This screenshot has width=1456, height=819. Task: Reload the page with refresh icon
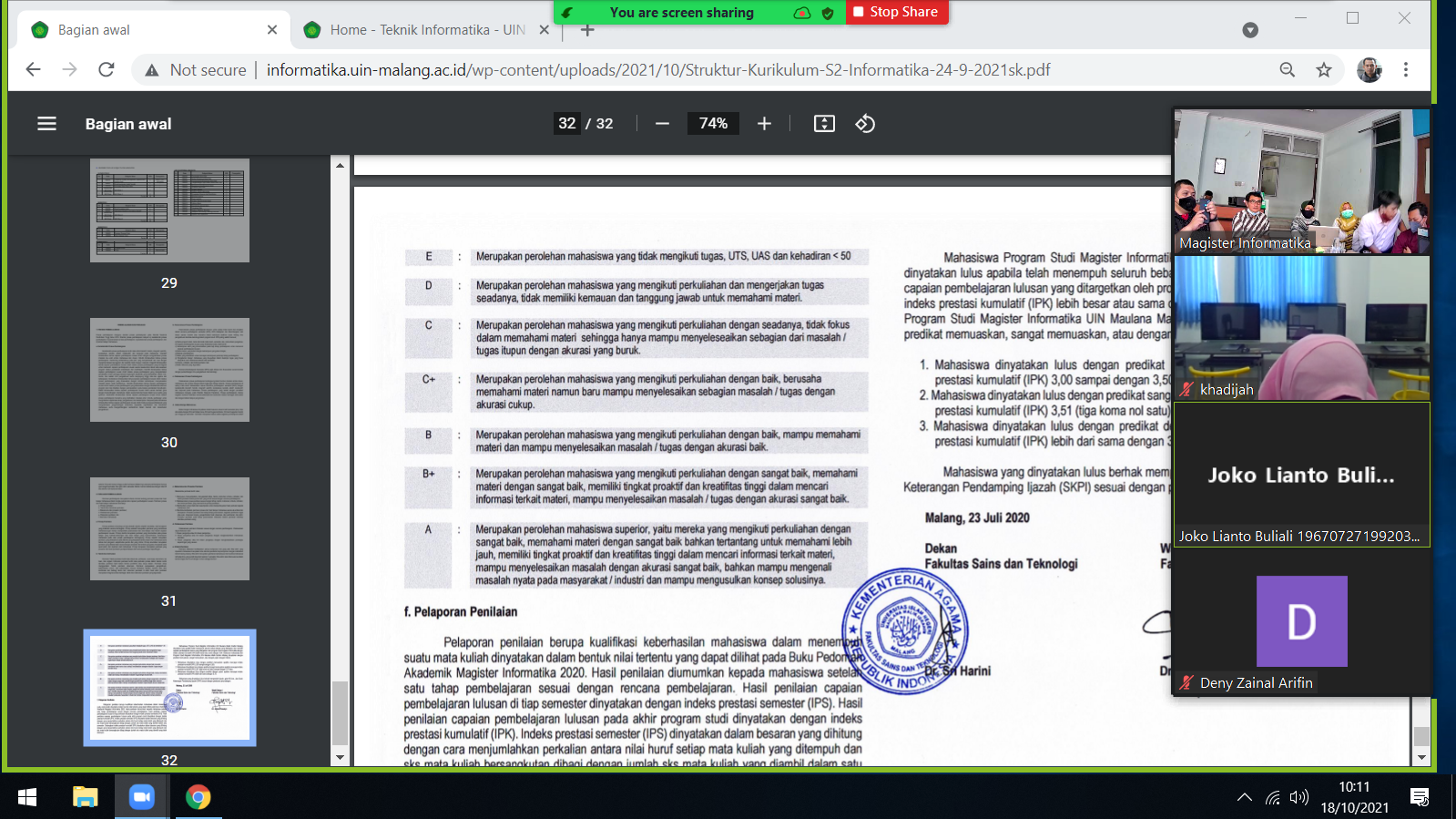tap(107, 70)
